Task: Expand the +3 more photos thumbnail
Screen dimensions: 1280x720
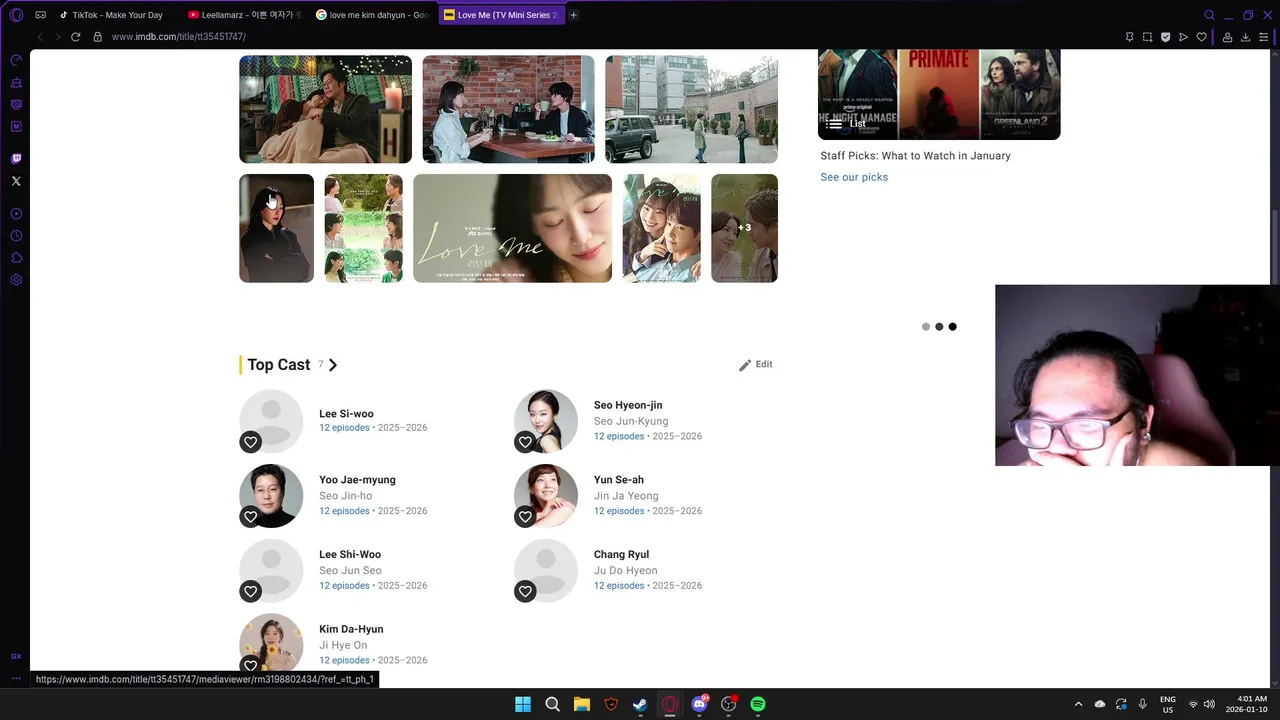Action: (744, 228)
